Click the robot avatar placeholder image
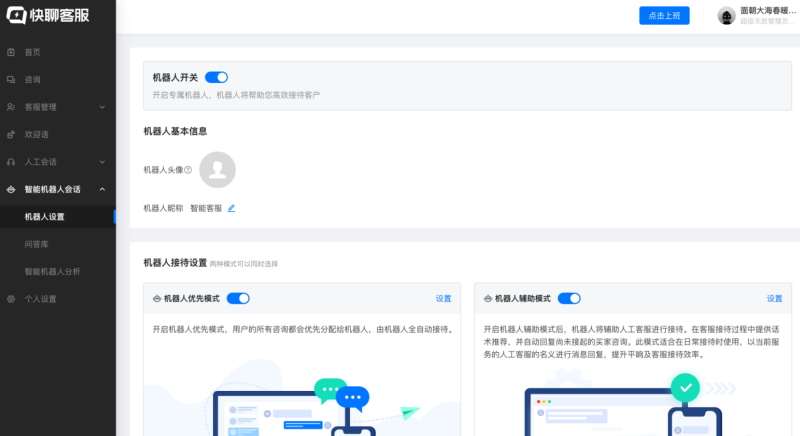 coord(217,170)
